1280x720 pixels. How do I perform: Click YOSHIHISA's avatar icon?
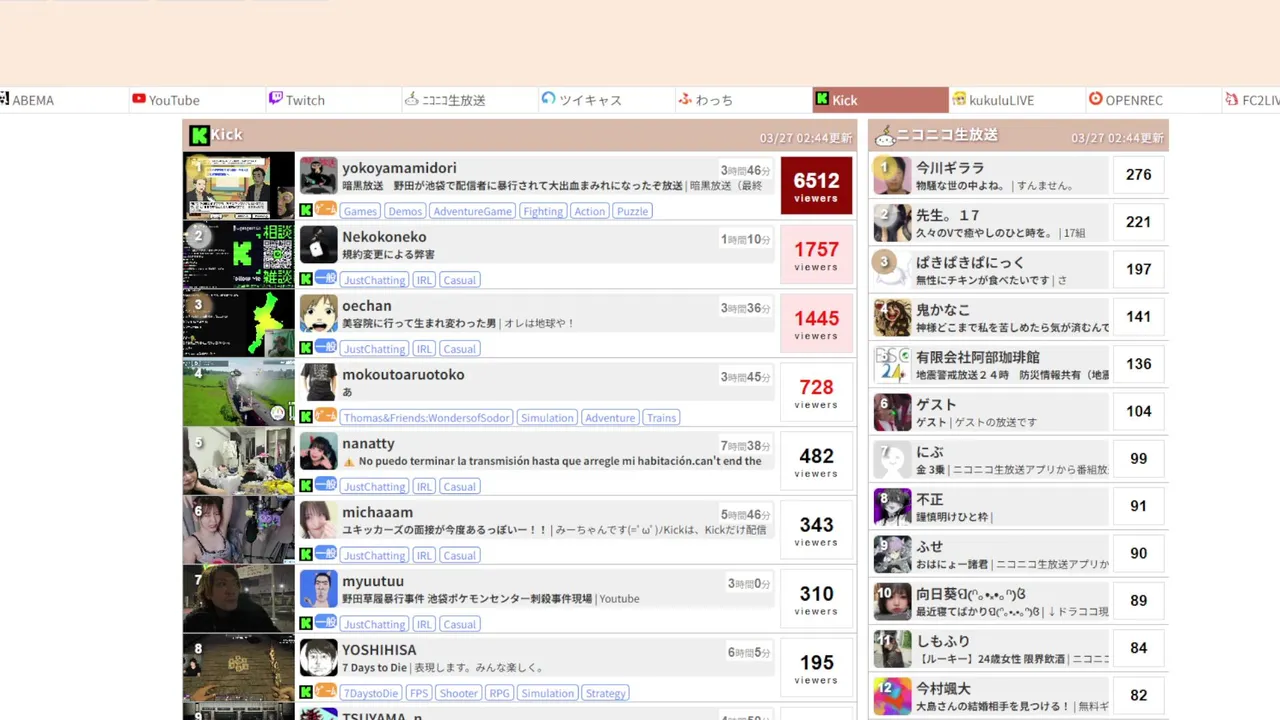click(x=319, y=658)
